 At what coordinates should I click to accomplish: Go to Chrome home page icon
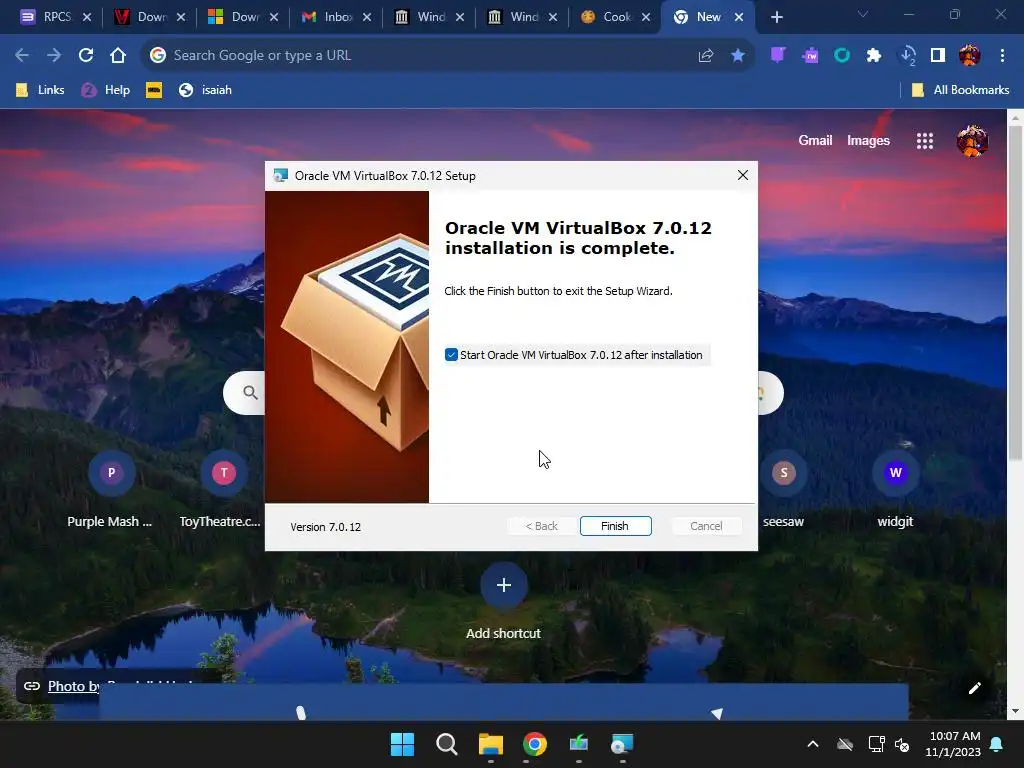(118, 56)
